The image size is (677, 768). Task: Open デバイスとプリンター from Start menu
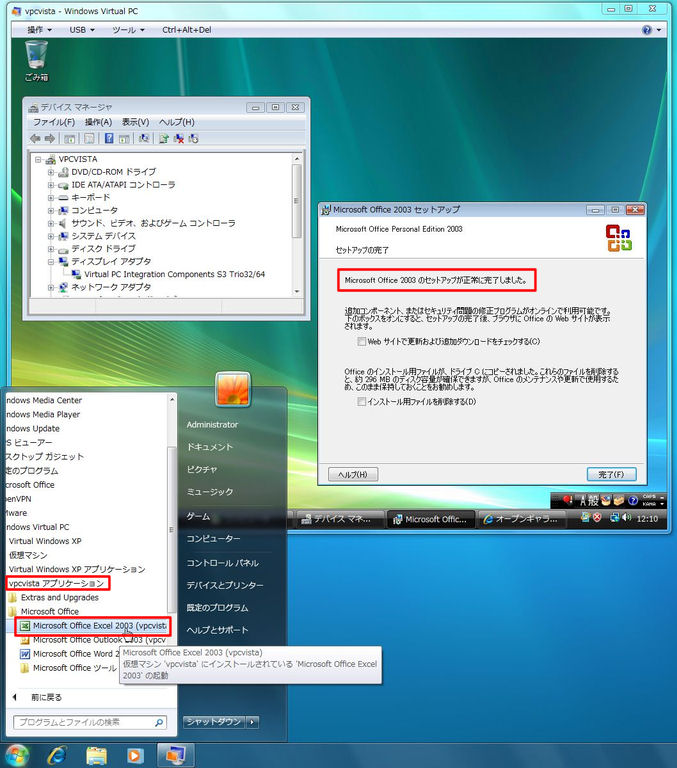coord(225,585)
